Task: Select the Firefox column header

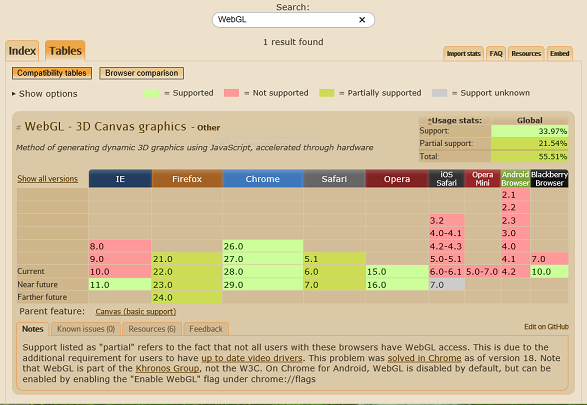Action: click(x=187, y=179)
